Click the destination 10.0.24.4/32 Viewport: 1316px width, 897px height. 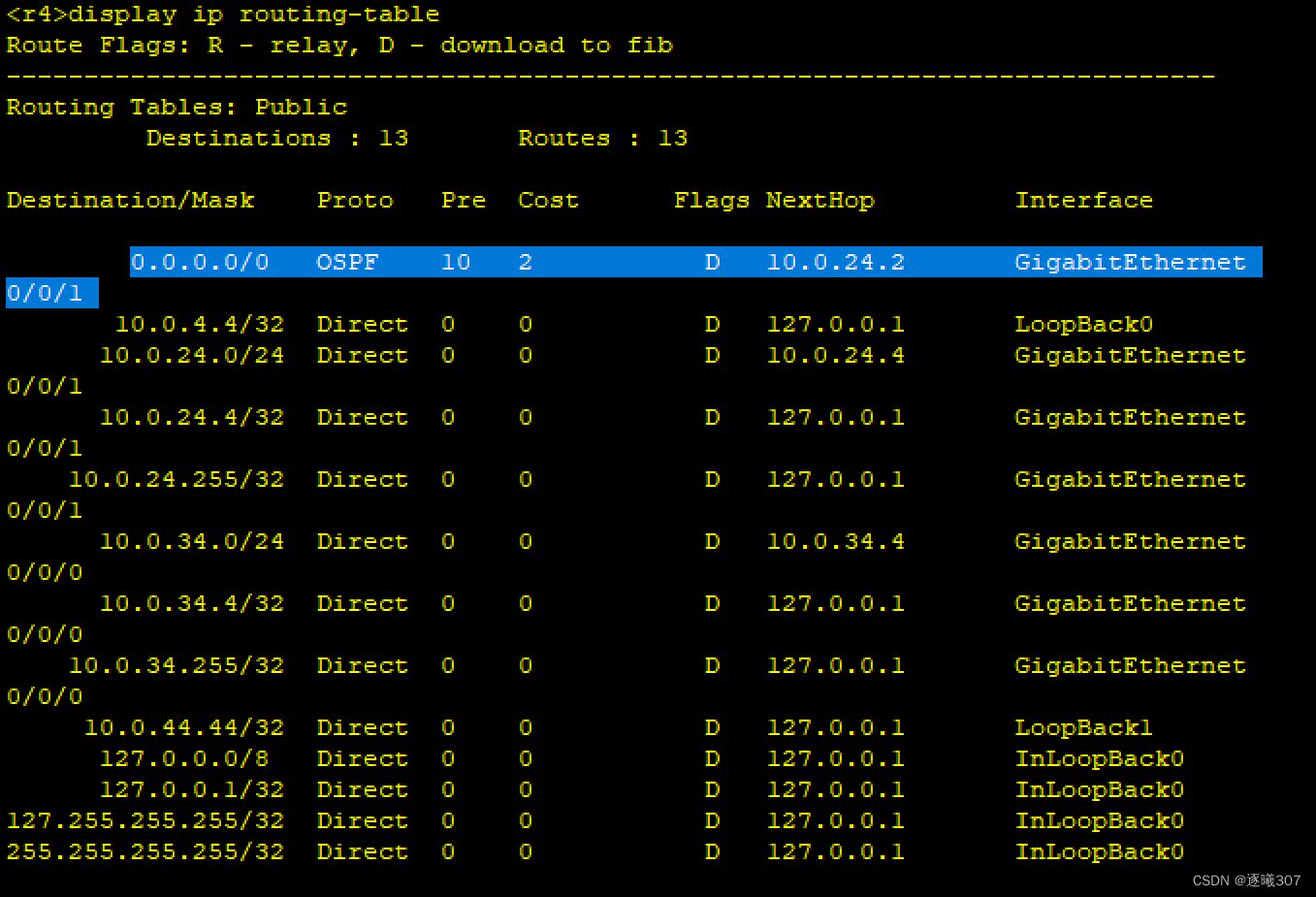point(192,418)
